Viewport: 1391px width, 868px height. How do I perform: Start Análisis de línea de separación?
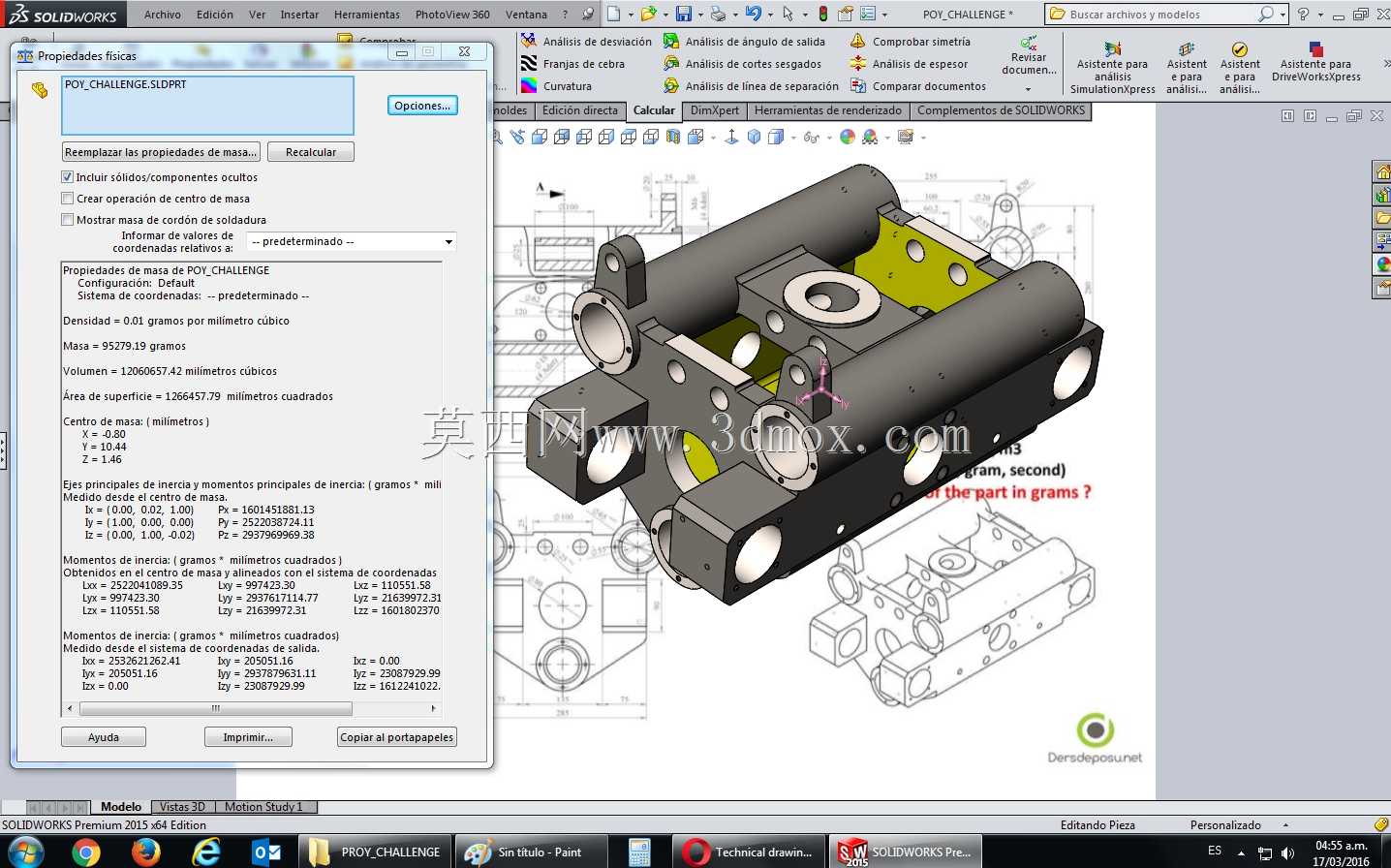pyautogui.click(x=751, y=86)
